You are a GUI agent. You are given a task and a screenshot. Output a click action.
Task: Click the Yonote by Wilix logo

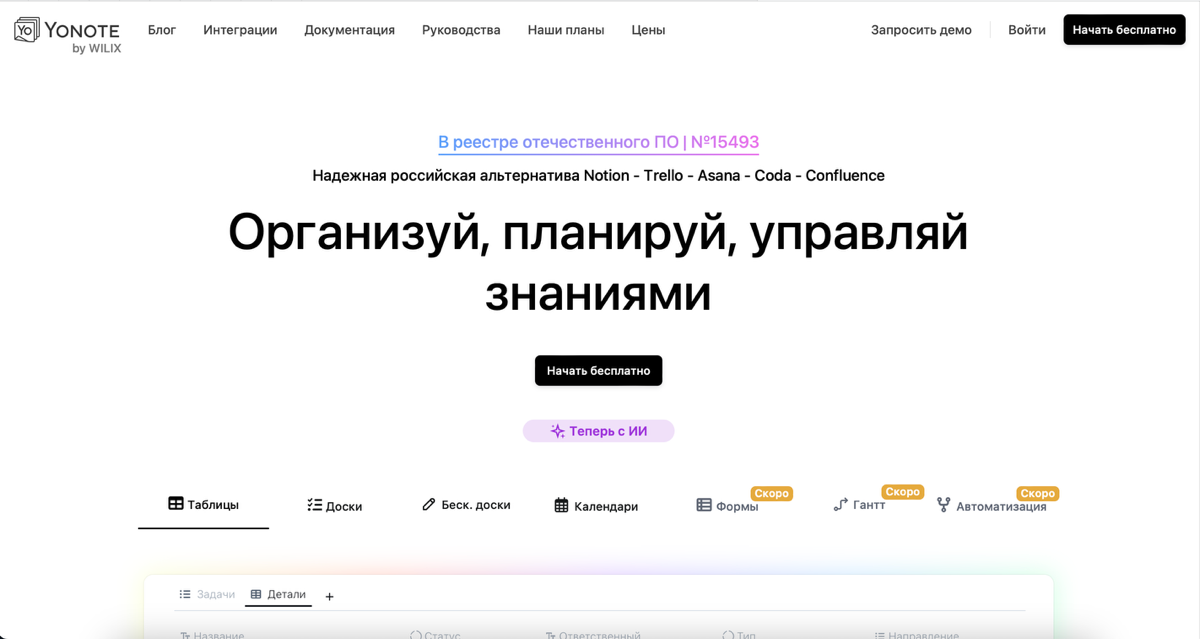[x=68, y=34]
